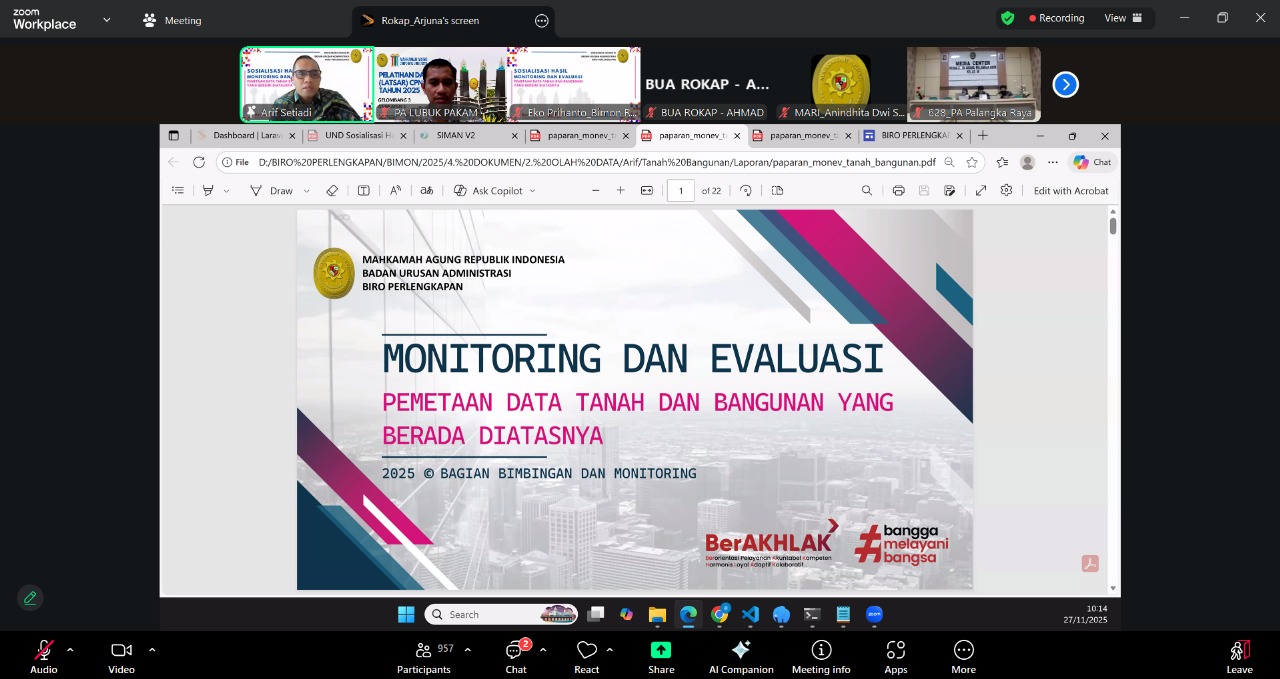Select Arif Setiadi's video thumbnail
1280x679 pixels.
pyautogui.click(x=306, y=84)
